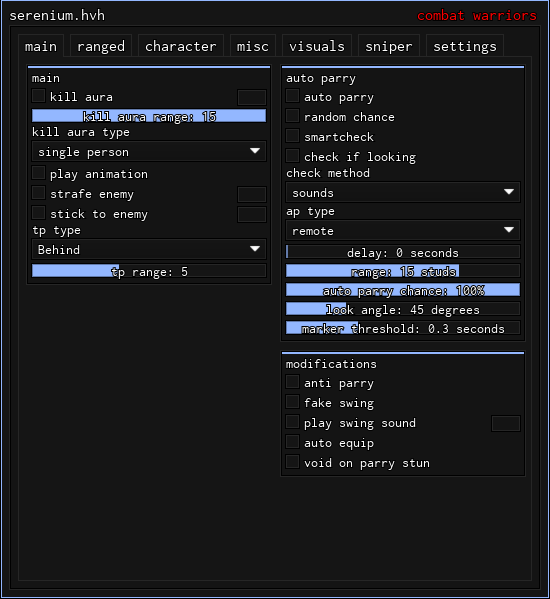This screenshot has height=599, width=550.
Task: Toggle the check if looking checkbox
Action: 293,155
